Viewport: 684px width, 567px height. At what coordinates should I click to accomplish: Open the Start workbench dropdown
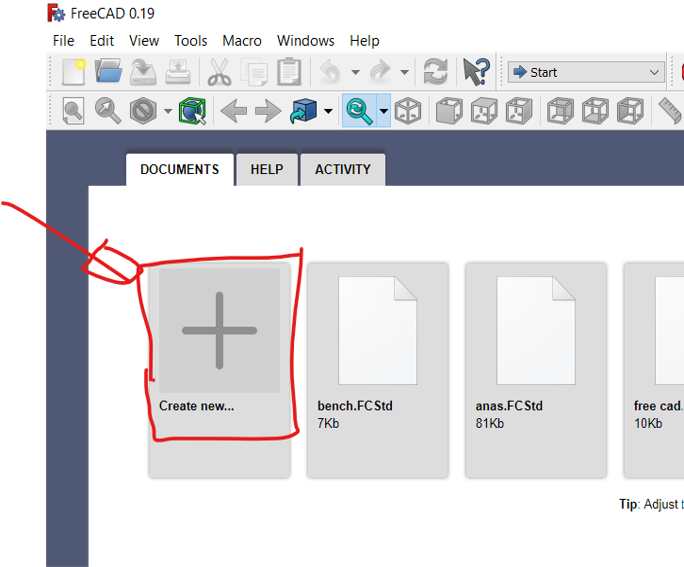pos(586,72)
